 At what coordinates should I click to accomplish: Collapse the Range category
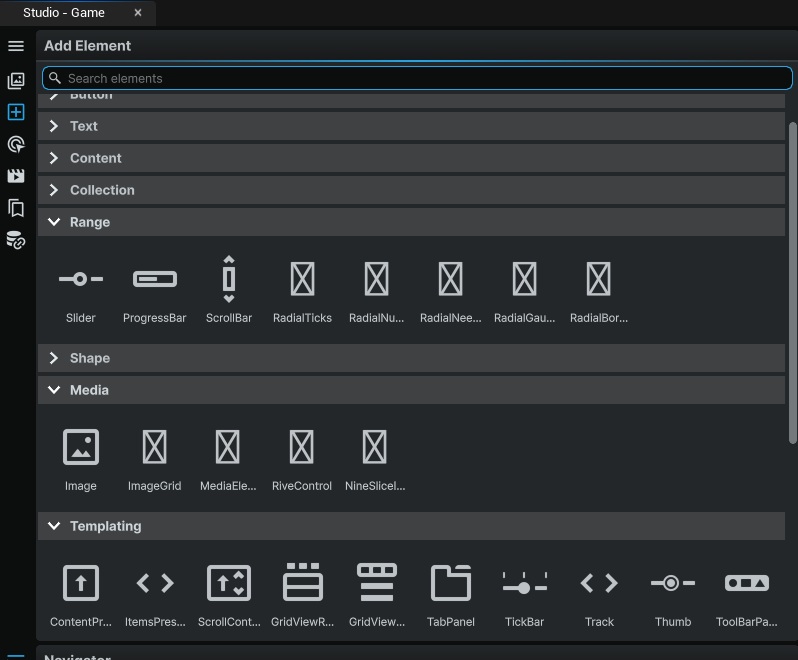coord(411,222)
